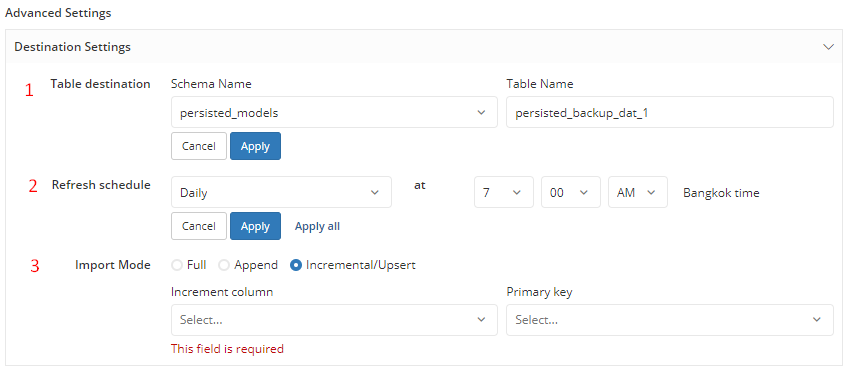
Task: Click the Table Name input field
Action: click(670, 112)
